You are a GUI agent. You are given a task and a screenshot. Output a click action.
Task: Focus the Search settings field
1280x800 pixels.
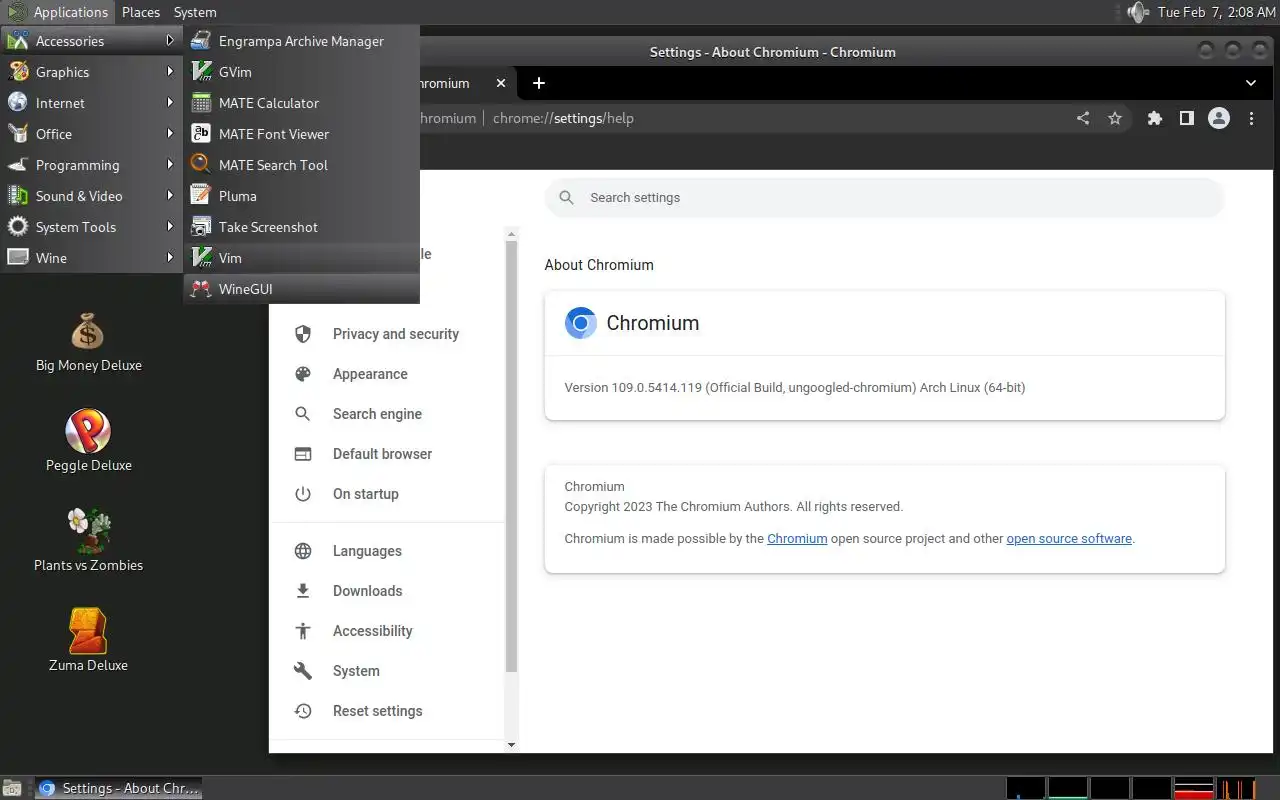[884, 198]
